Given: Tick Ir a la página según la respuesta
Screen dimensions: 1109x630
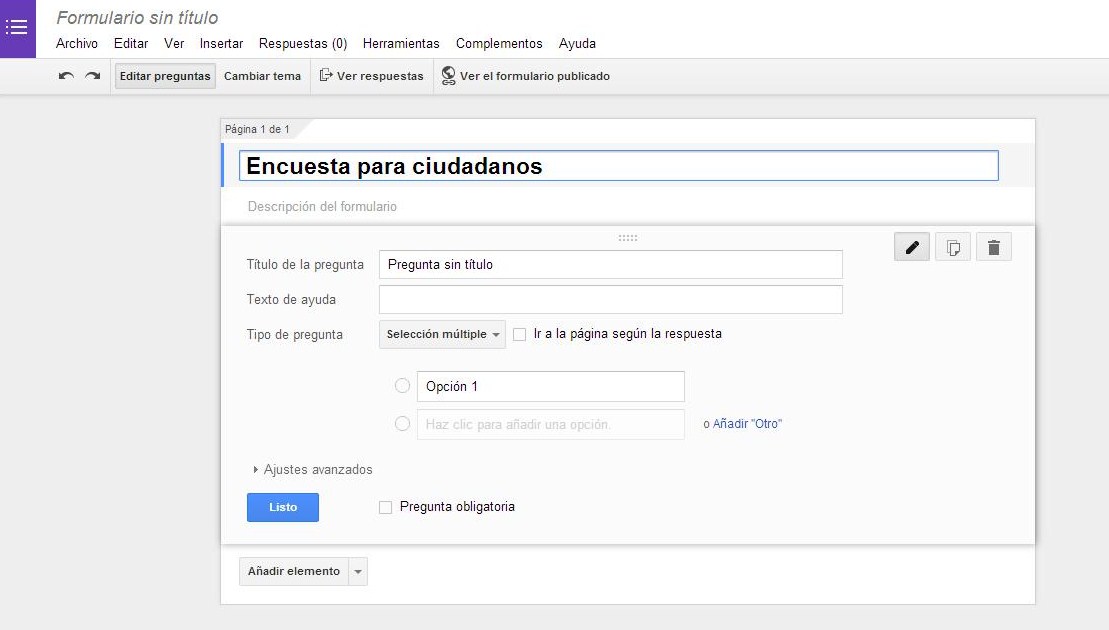Looking at the screenshot, I should coord(519,335).
